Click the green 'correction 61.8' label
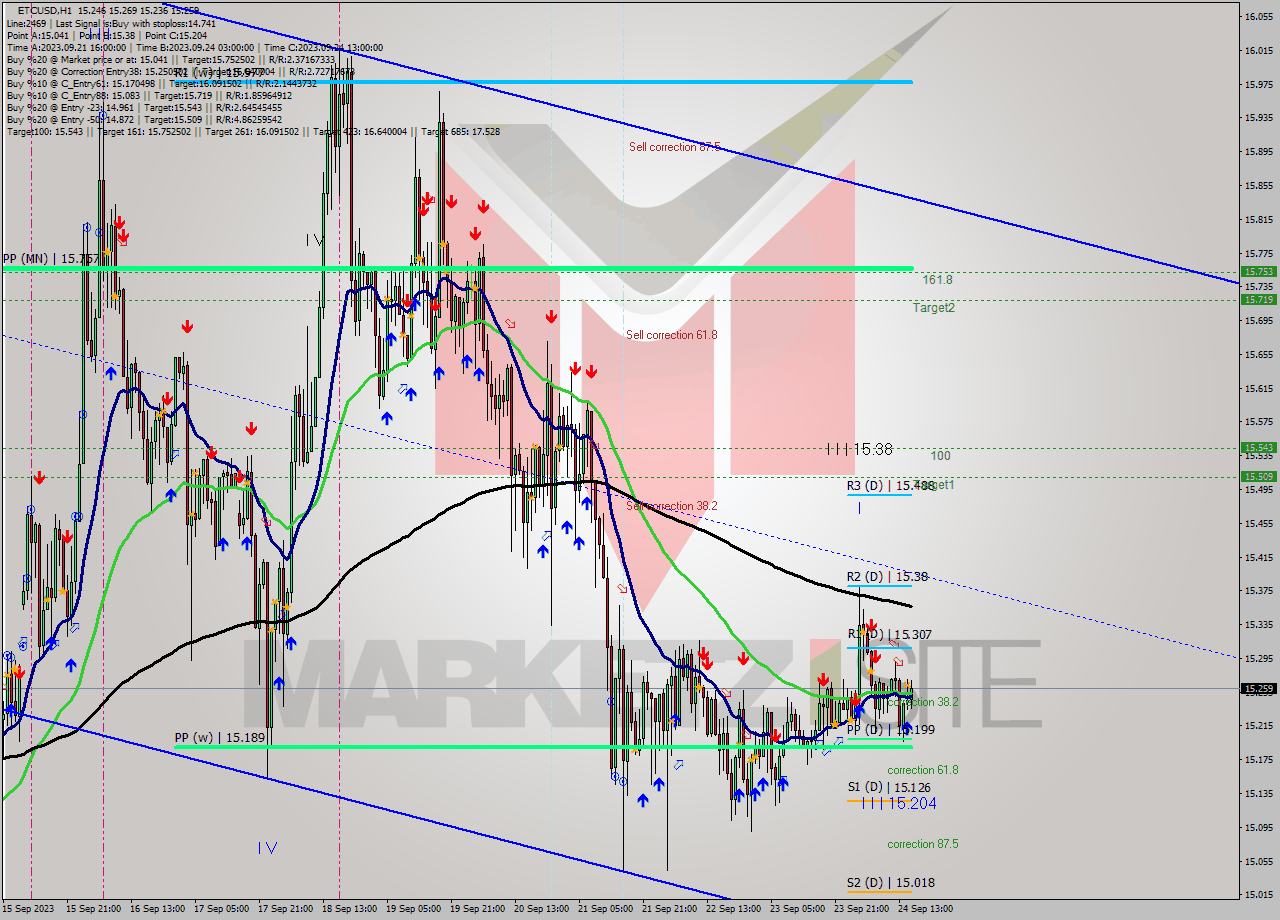This screenshot has height=920, width=1280. [x=922, y=770]
